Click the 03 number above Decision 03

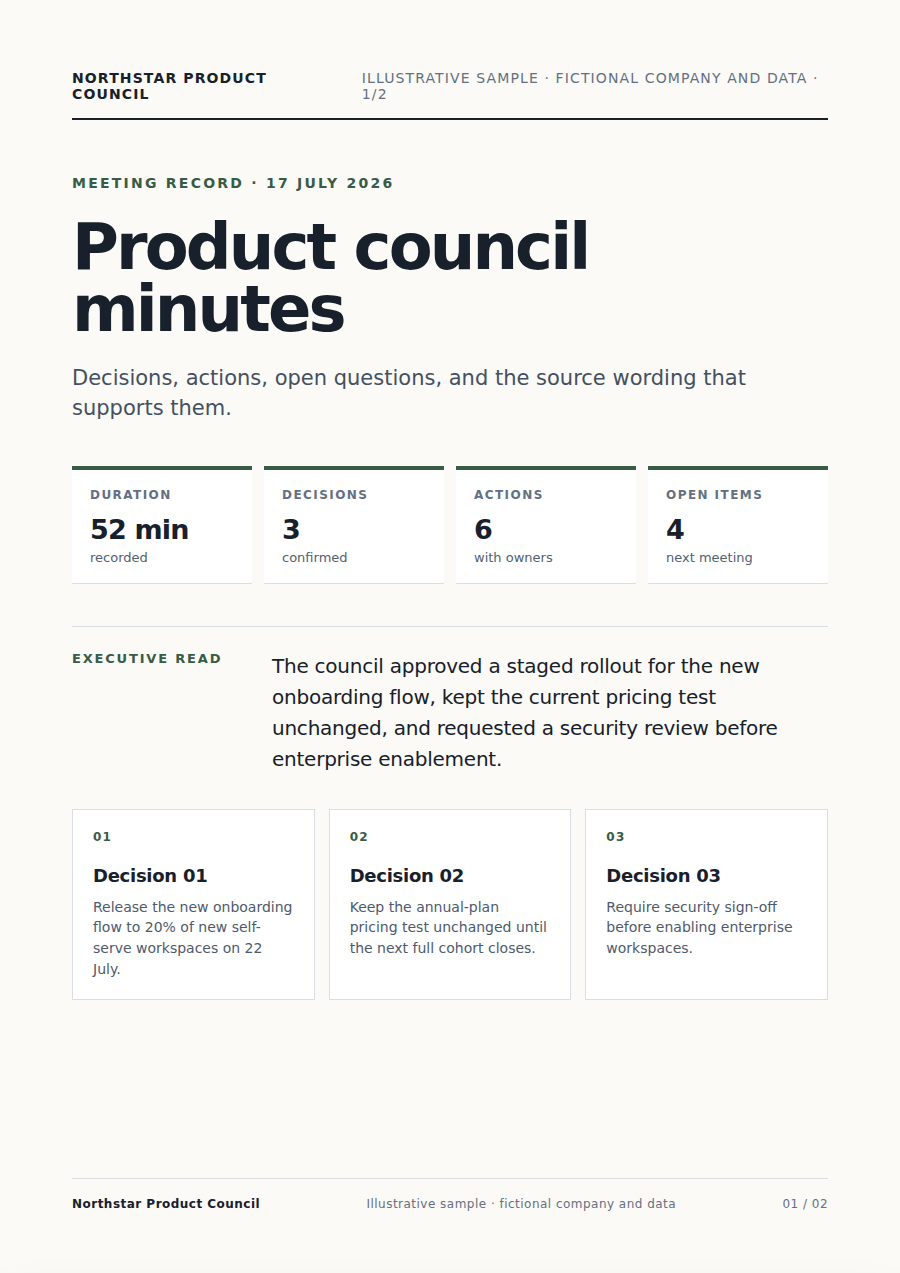pos(615,837)
